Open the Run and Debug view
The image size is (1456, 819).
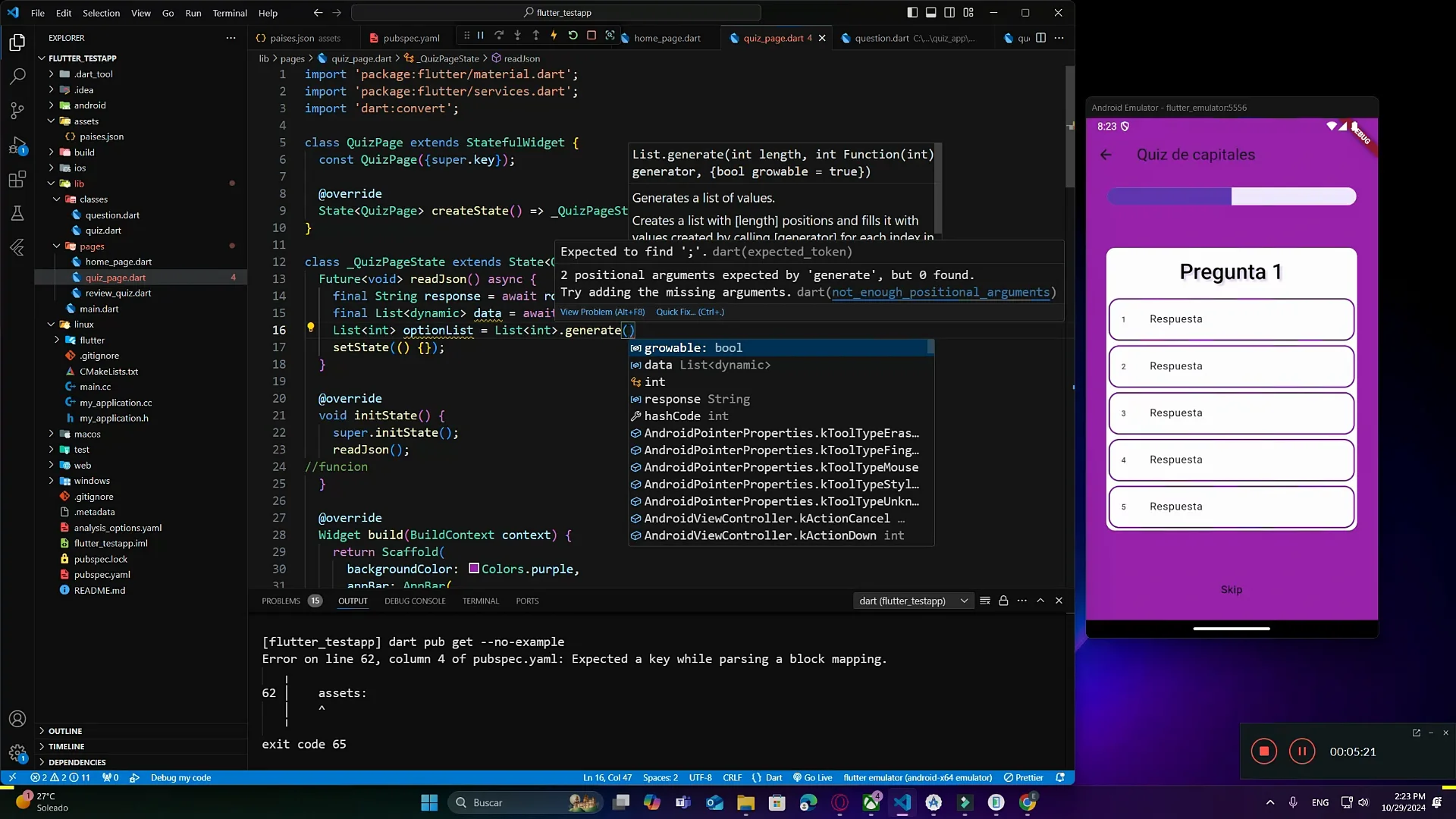pyautogui.click(x=17, y=146)
